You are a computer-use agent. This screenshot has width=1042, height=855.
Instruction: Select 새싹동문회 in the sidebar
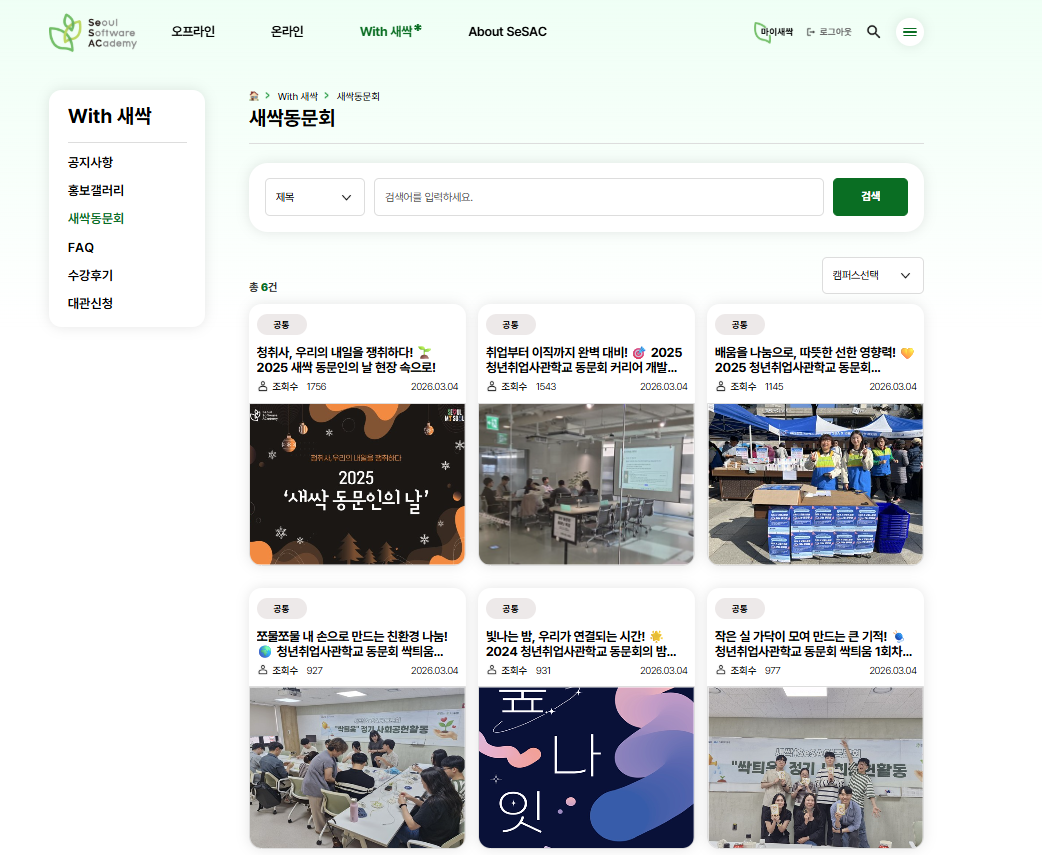point(96,218)
